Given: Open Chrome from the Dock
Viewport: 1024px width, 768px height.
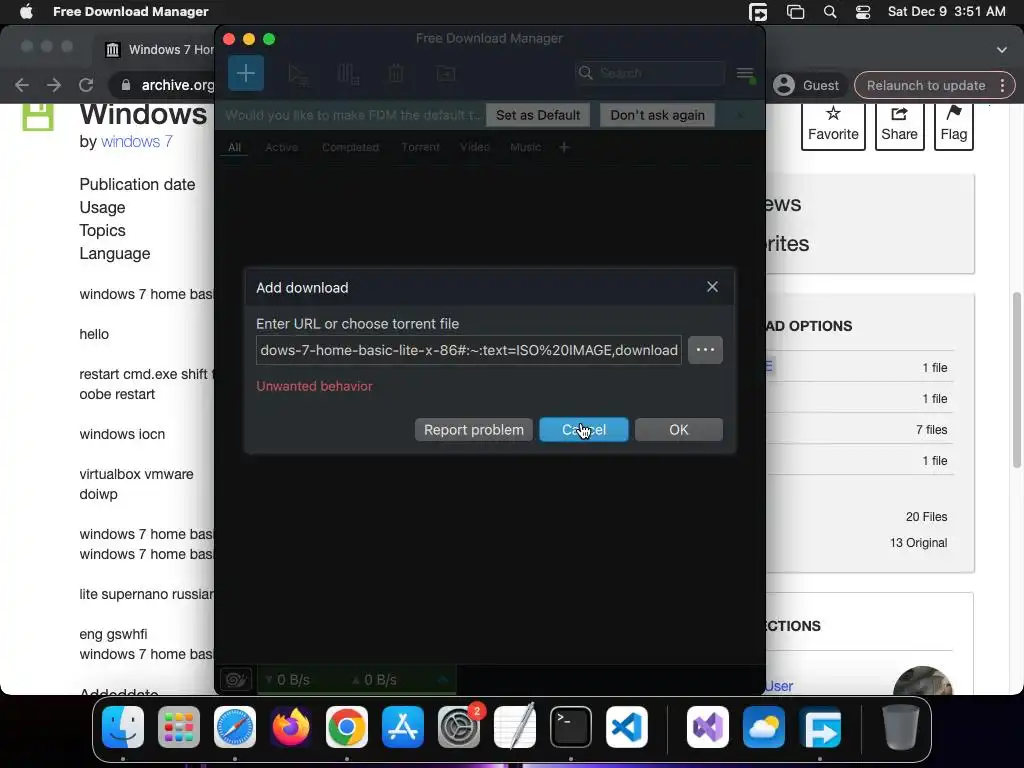Looking at the screenshot, I should click(347, 727).
